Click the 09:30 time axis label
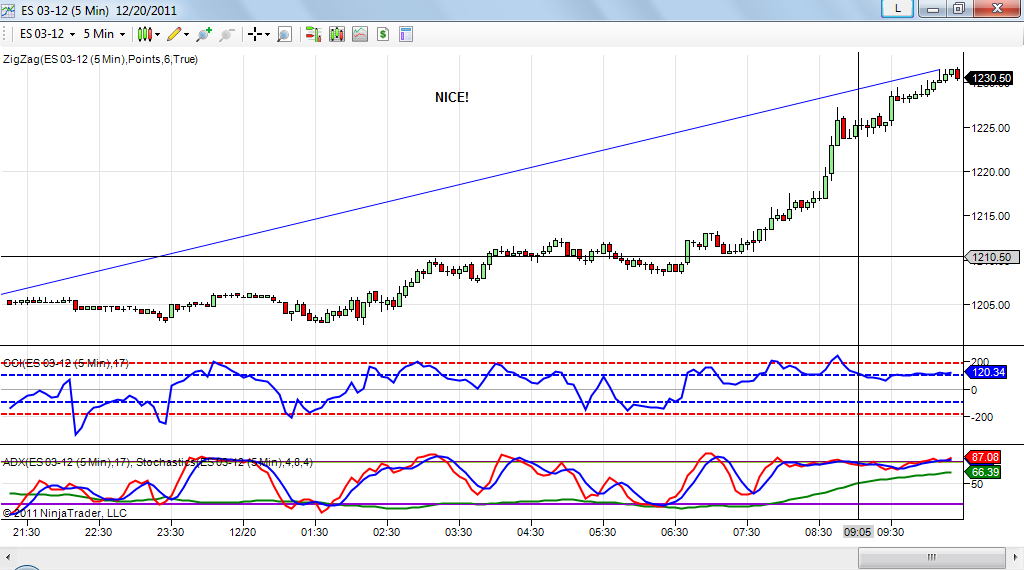This screenshot has width=1024, height=570. click(x=890, y=532)
